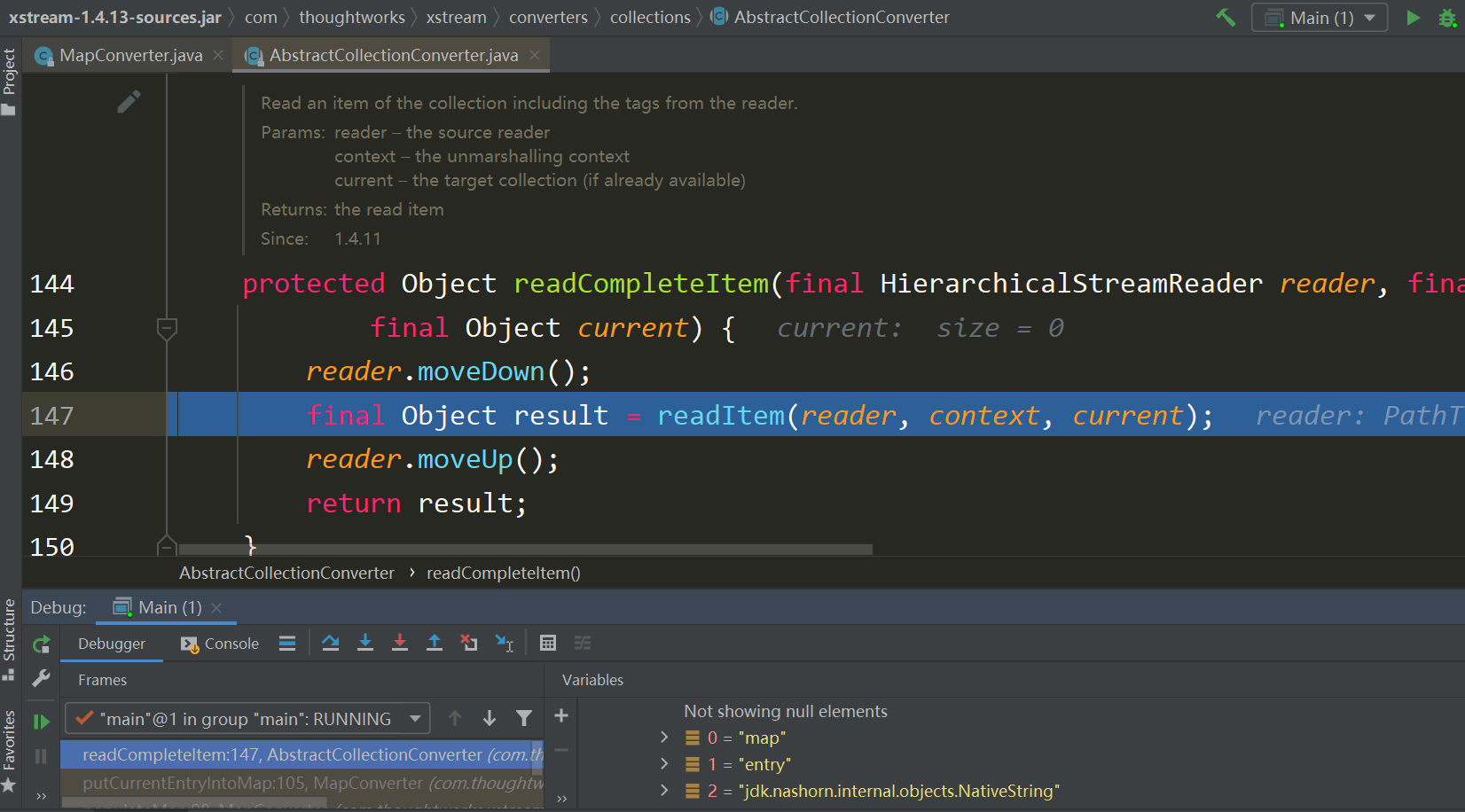Run the Main configuration
Viewport: 1465px width, 812px height.
click(x=1414, y=17)
